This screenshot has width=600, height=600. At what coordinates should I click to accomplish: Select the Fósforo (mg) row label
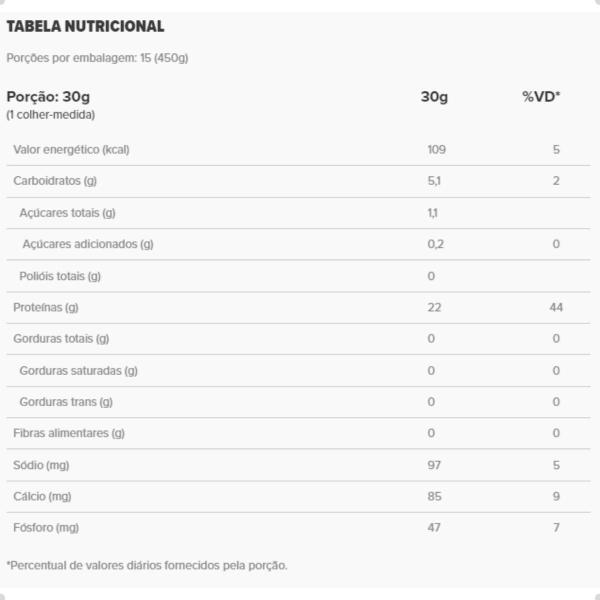point(46,528)
